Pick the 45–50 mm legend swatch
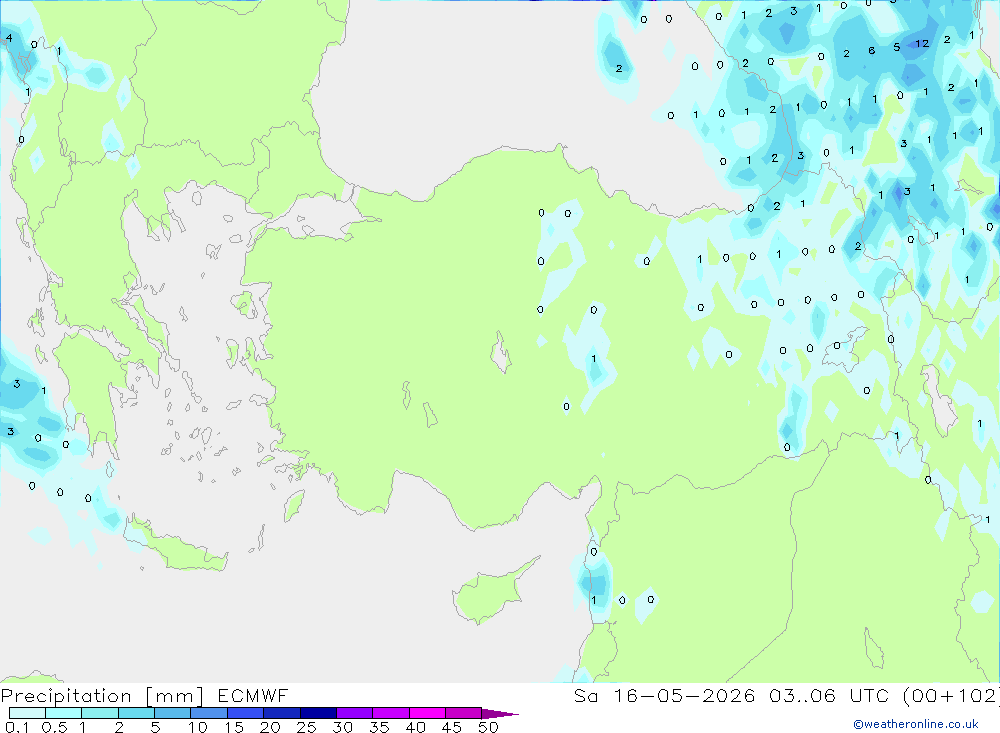The image size is (1000, 733). pyautogui.click(x=464, y=713)
